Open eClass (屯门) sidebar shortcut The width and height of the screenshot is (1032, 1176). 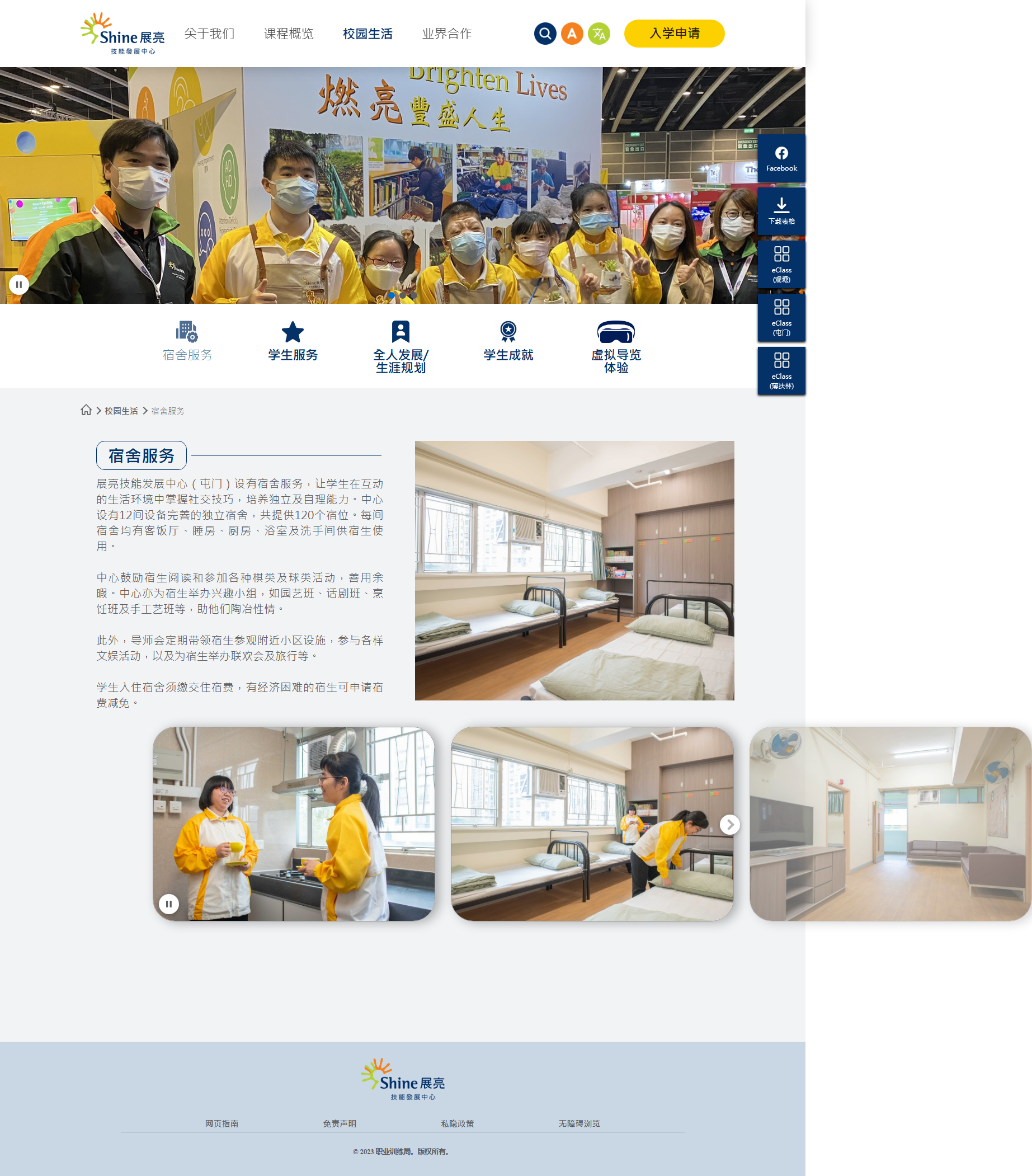click(781, 318)
